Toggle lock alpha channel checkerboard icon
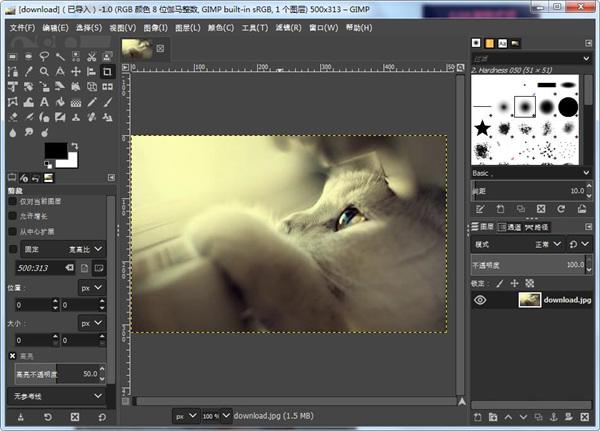The width and height of the screenshot is (600, 431). [530, 283]
